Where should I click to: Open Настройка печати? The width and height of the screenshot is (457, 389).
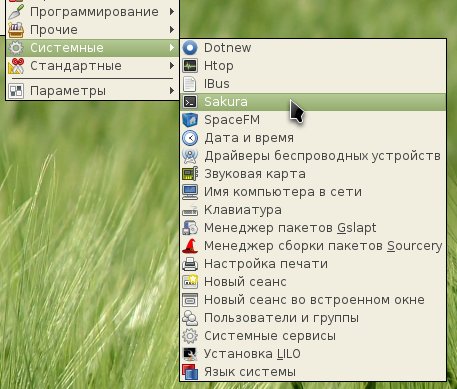(313, 264)
